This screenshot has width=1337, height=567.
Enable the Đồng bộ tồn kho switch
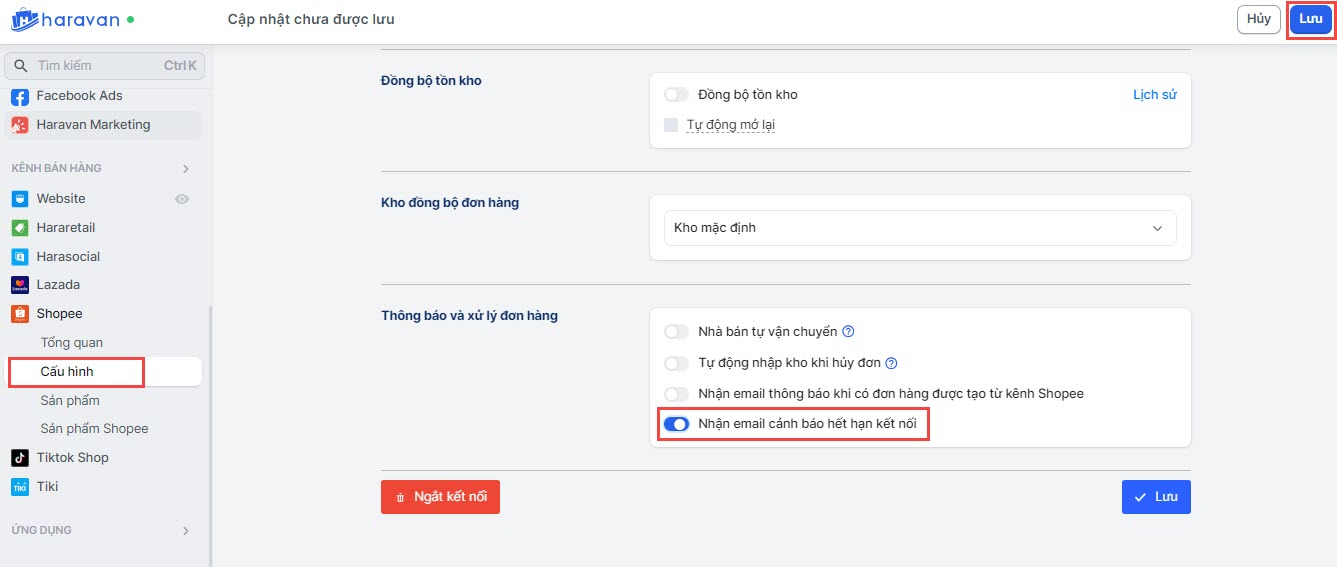tap(677, 95)
